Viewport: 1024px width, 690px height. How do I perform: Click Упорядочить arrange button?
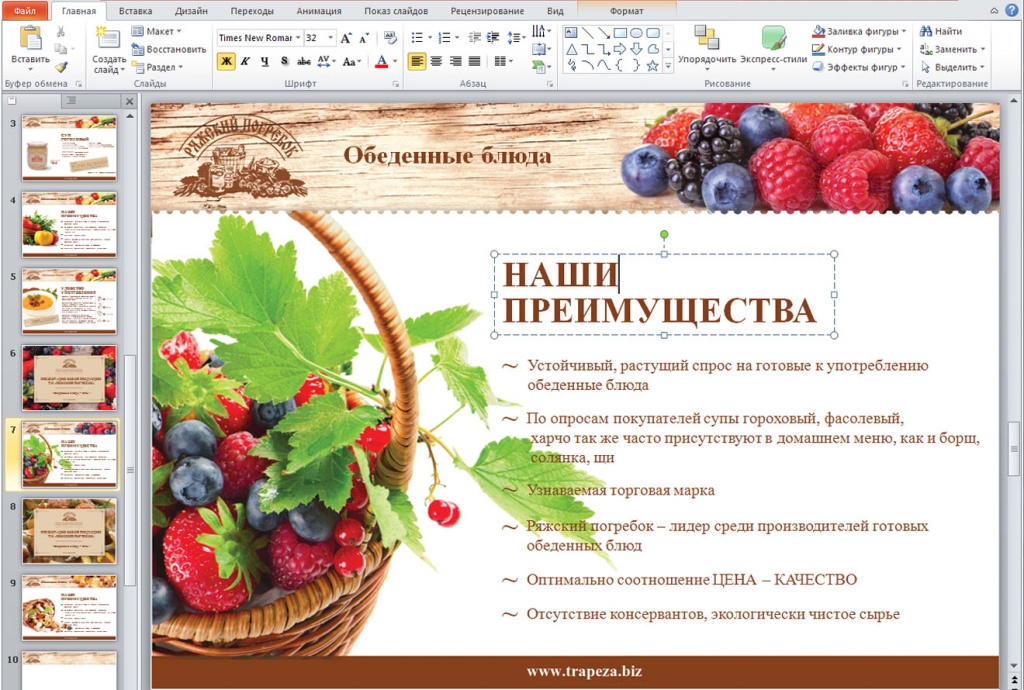pyautogui.click(x=707, y=47)
